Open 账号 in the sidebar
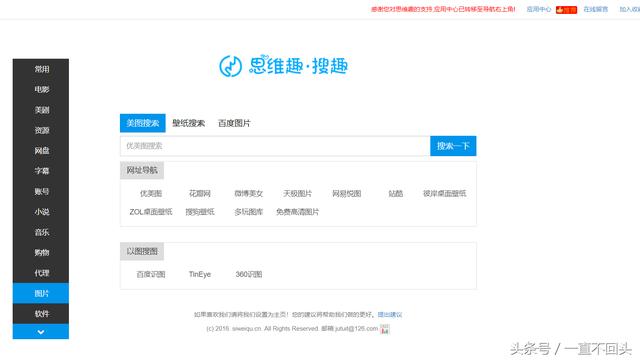 point(41,191)
